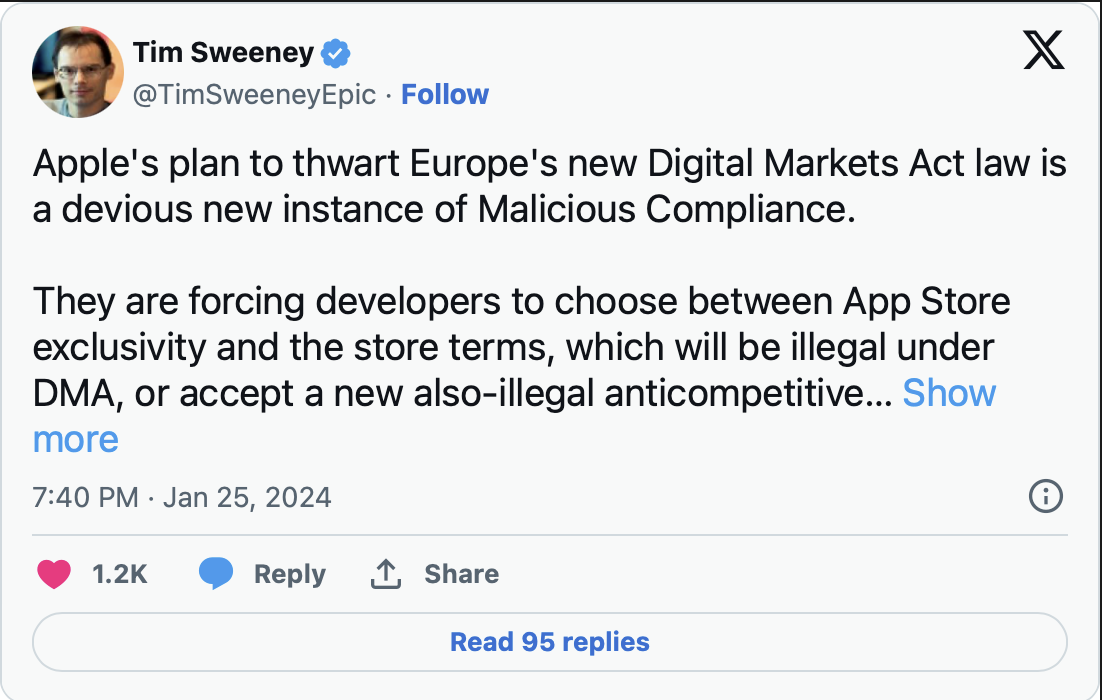1102x700 pixels.
Task: Click the paragraph starting with They are forcing
Action: (521, 370)
